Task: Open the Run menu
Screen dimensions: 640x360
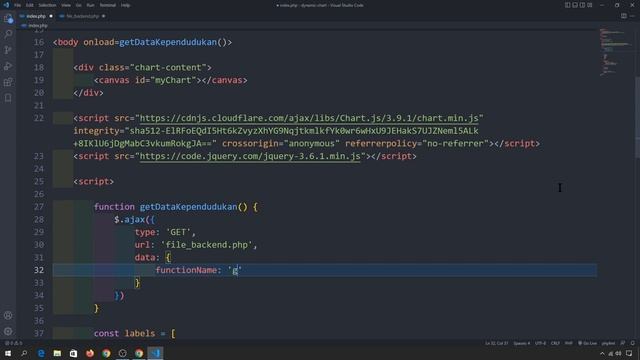Action: [x=91, y=5]
